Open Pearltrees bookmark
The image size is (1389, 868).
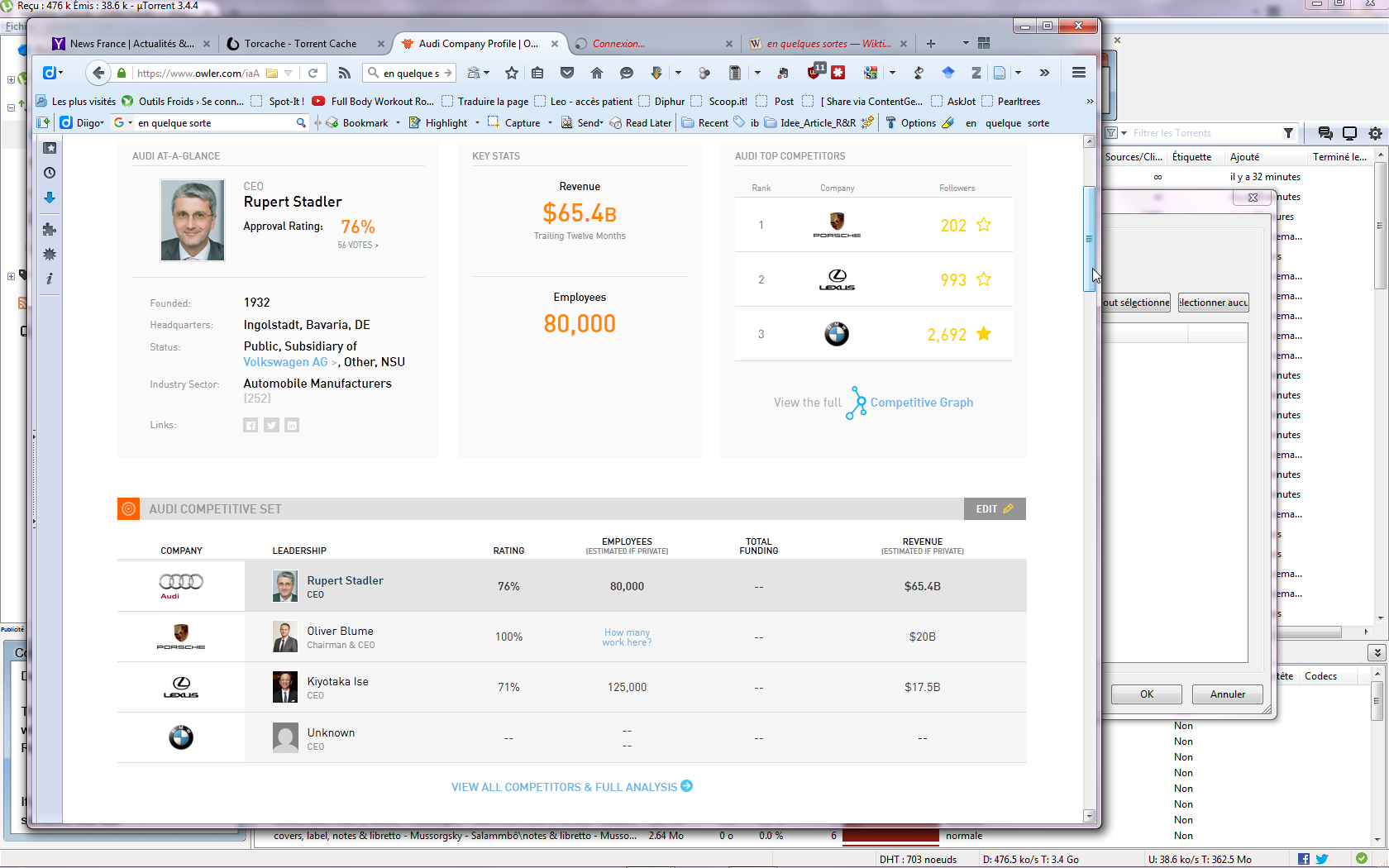1010,101
